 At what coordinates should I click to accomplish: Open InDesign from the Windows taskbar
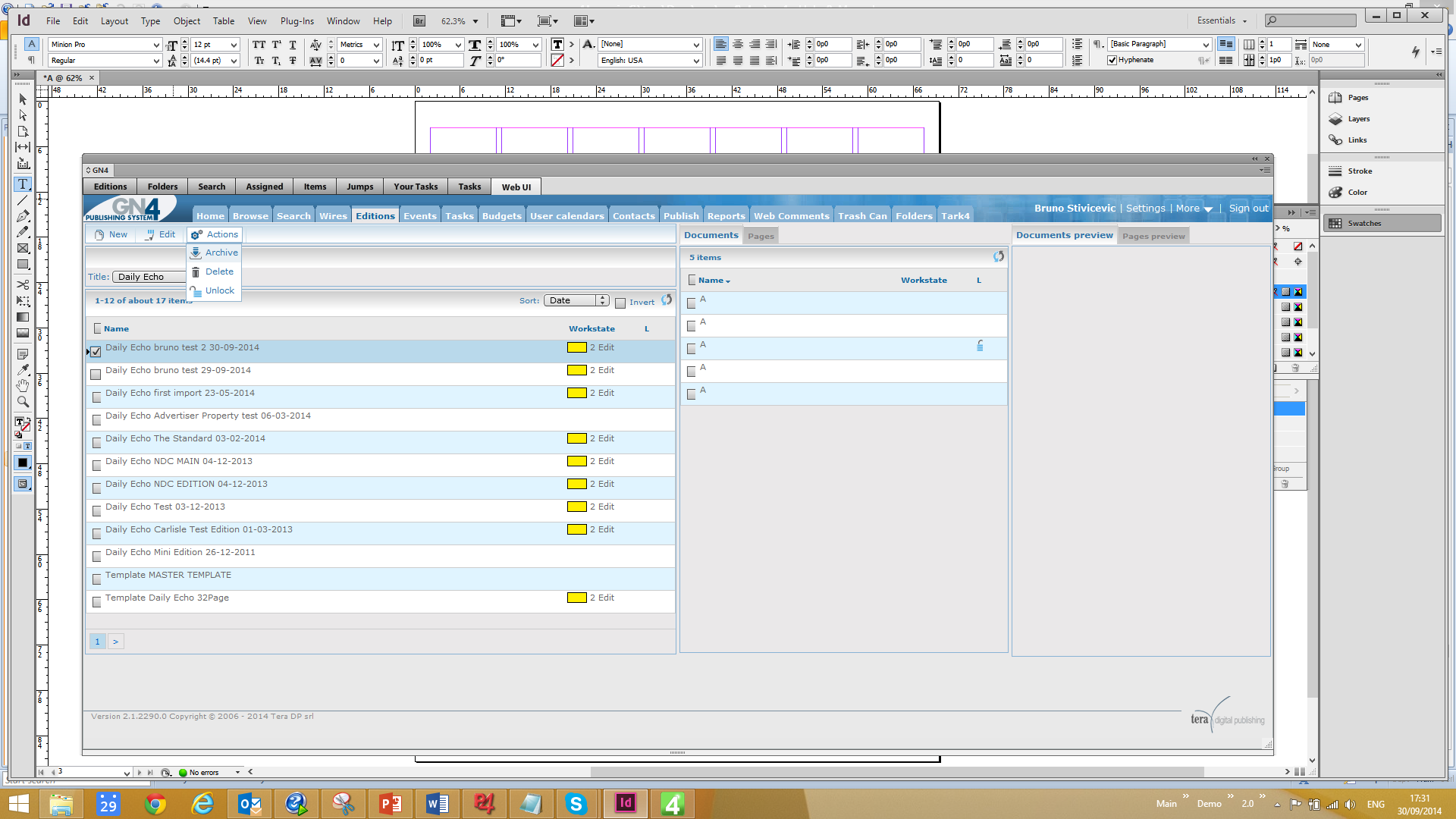pos(625,803)
